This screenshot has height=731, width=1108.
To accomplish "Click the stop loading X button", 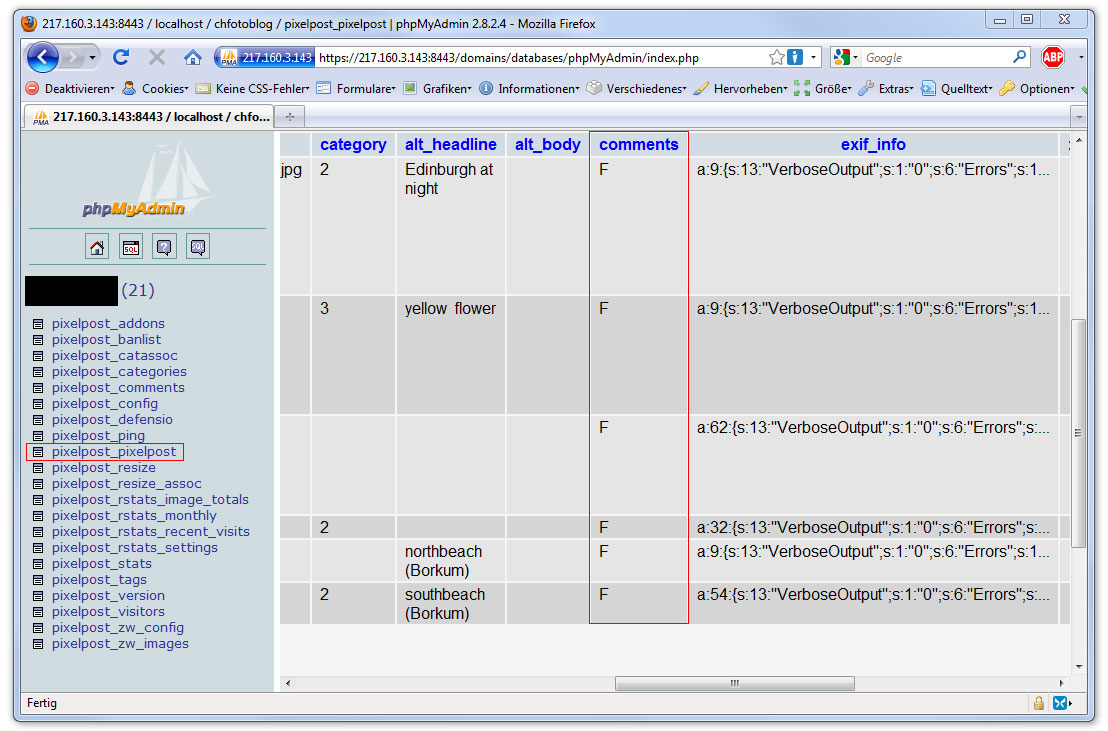I will point(157,57).
